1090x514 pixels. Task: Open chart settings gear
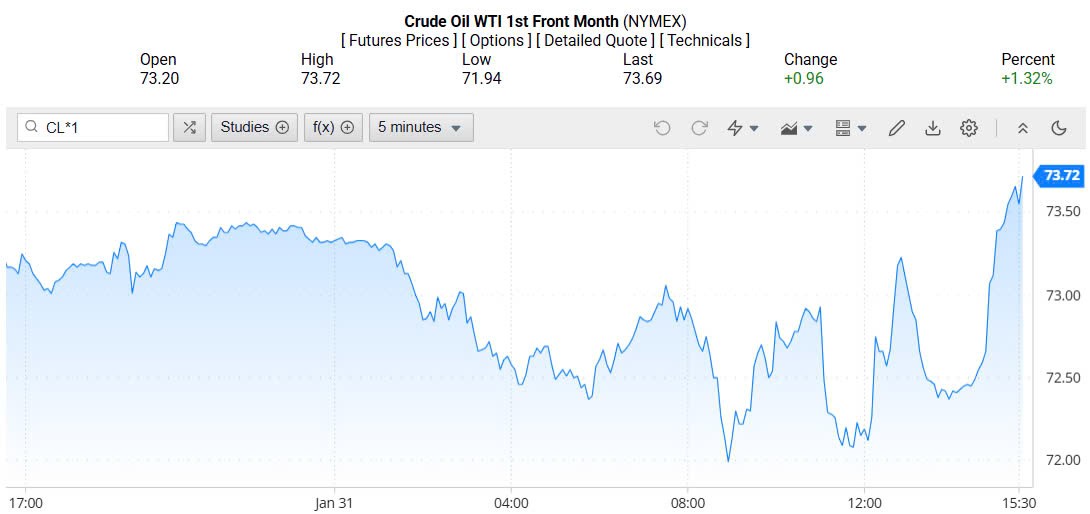(x=968, y=128)
